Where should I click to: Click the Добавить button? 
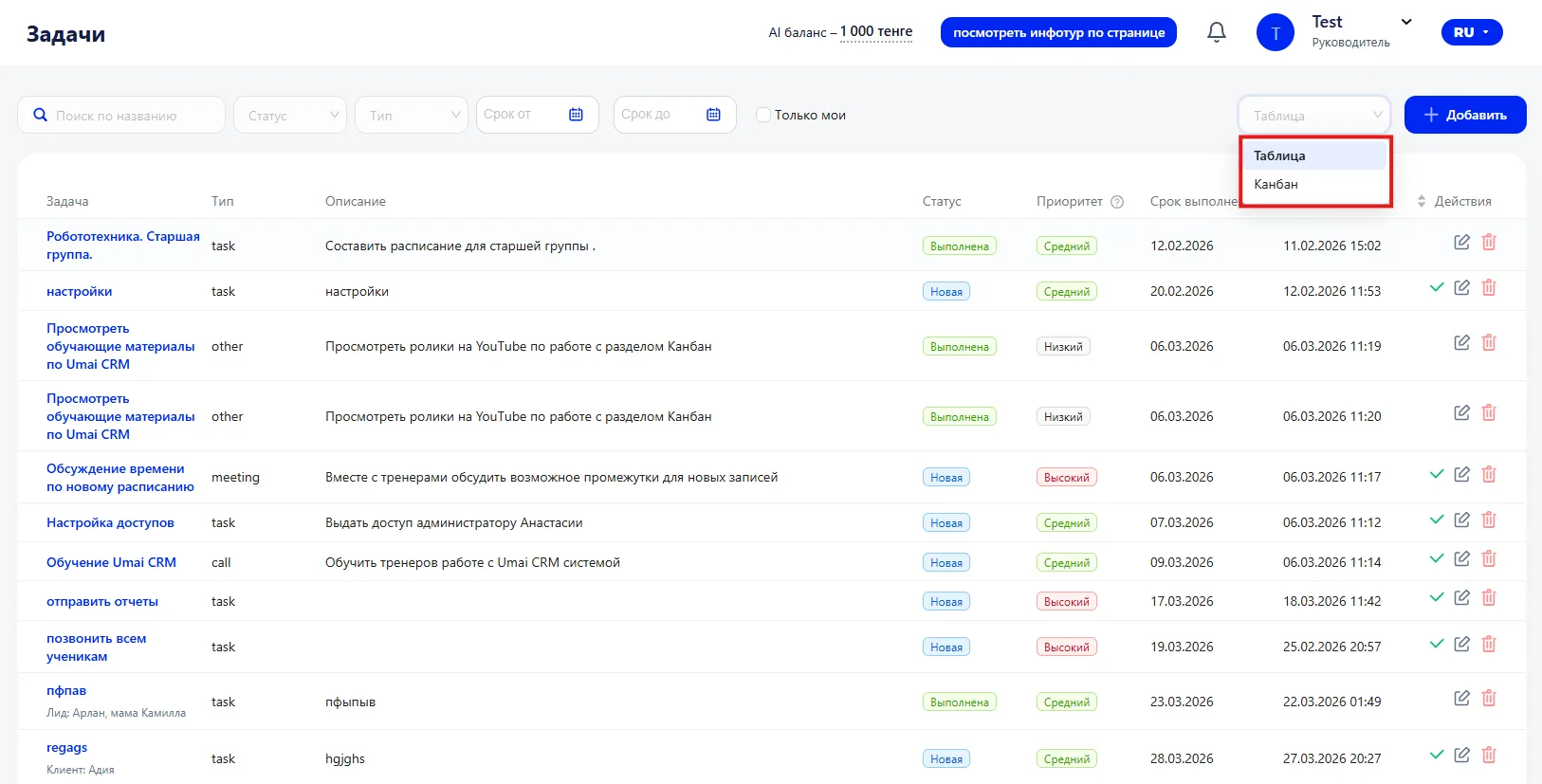coord(1465,115)
